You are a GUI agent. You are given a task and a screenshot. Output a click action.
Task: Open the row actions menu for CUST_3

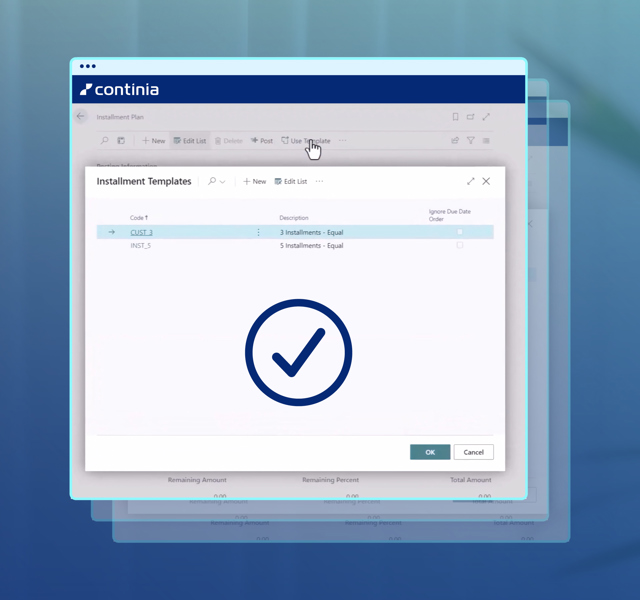[258, 232]
